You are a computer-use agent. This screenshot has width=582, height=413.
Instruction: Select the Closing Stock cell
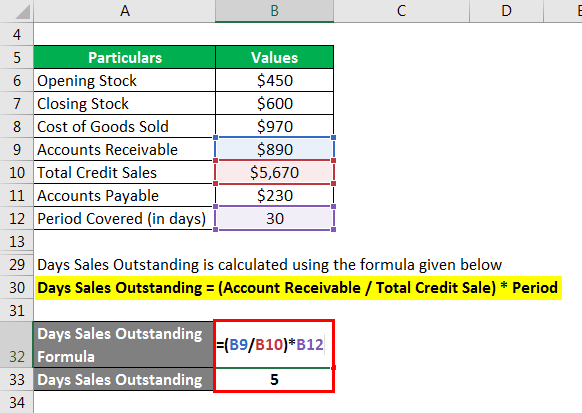(x=125, y=104)
